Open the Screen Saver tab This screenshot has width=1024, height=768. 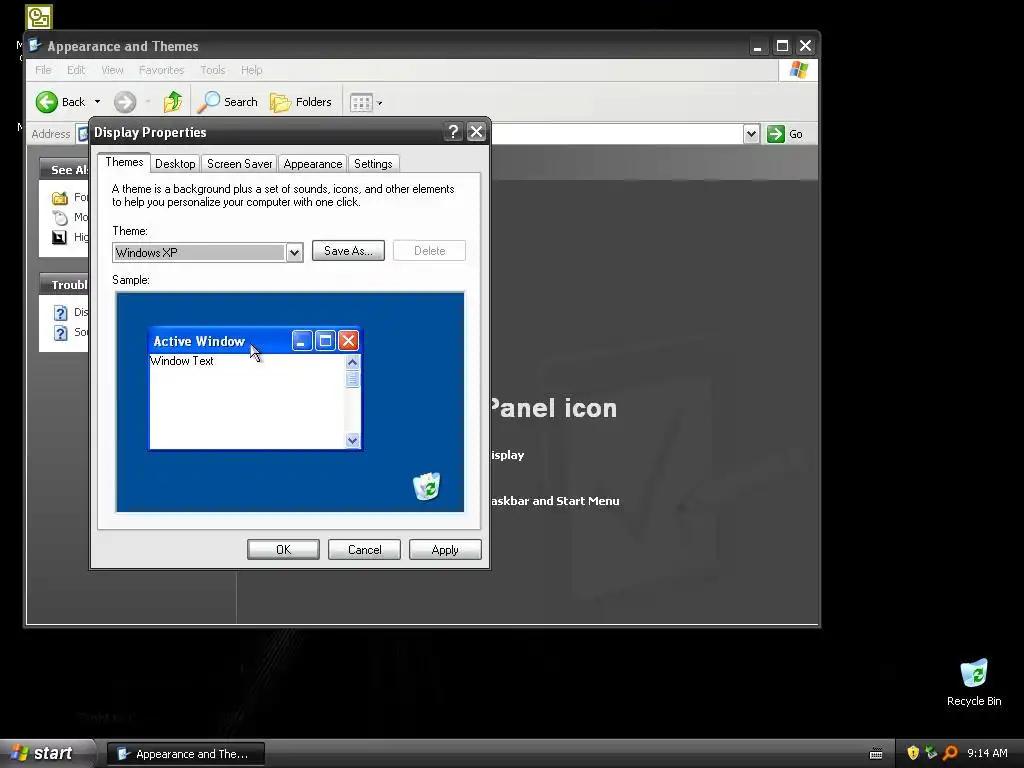coord(240,164)
